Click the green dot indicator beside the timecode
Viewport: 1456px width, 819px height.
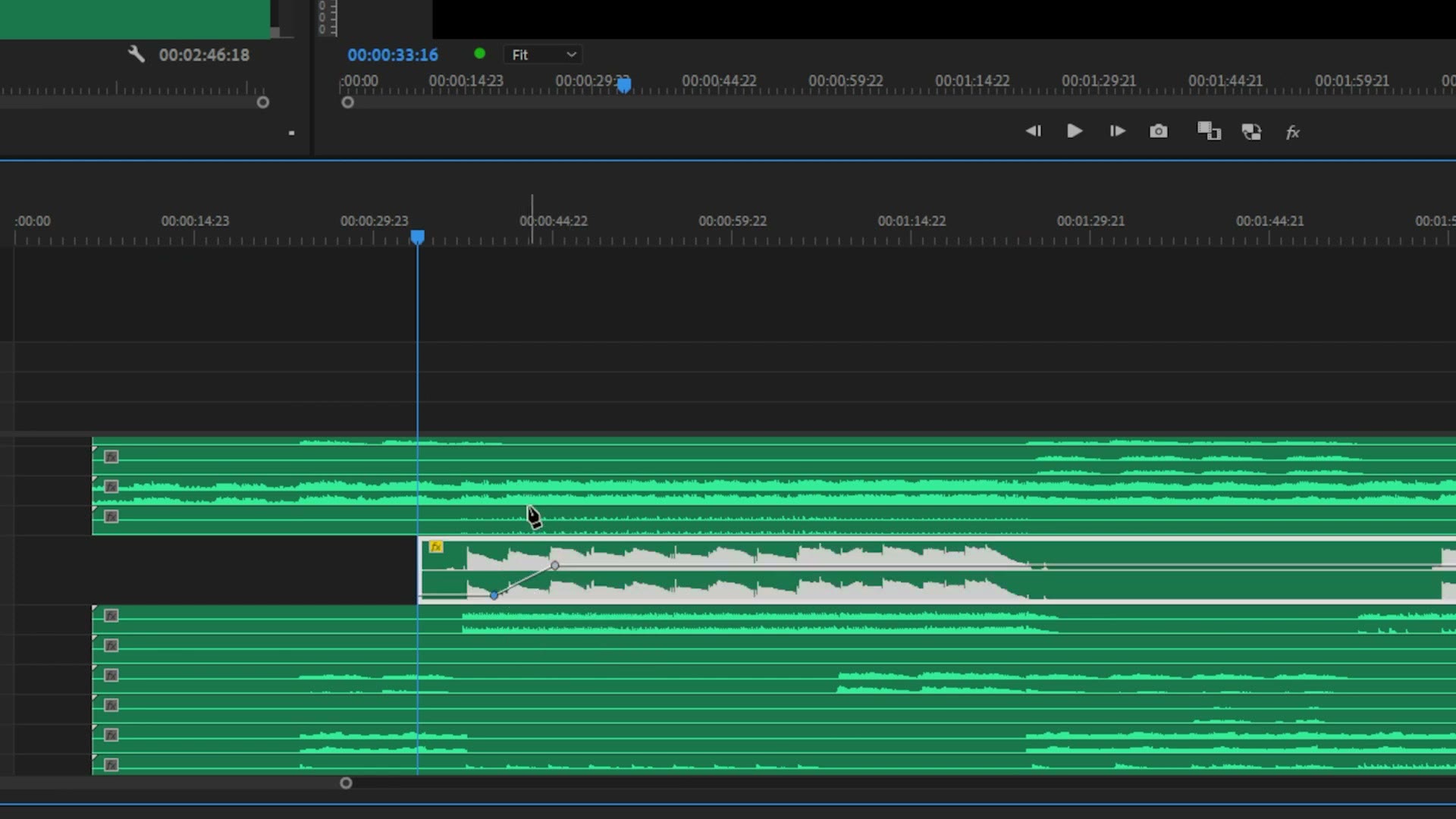click(x=479, y=54)
